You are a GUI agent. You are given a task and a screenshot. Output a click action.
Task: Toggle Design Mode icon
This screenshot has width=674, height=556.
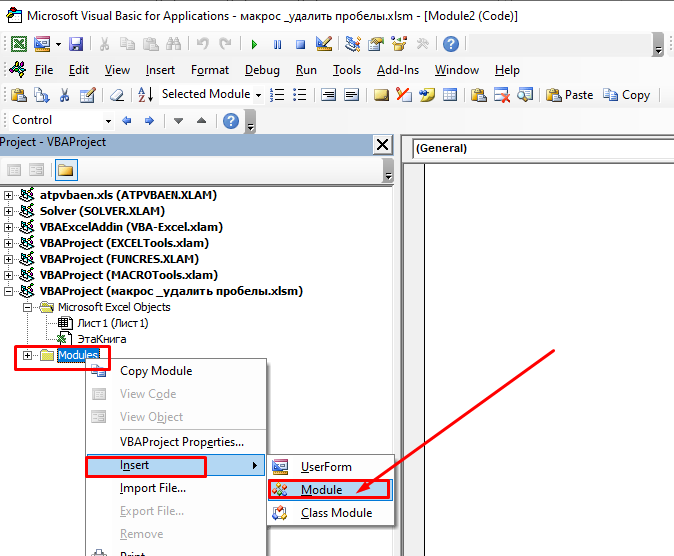tap(324, 44)
